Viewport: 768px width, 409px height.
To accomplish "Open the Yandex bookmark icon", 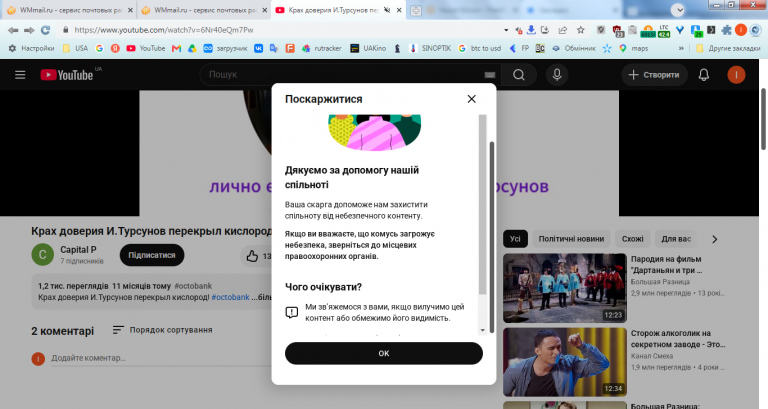I will (x=115, y=48).
